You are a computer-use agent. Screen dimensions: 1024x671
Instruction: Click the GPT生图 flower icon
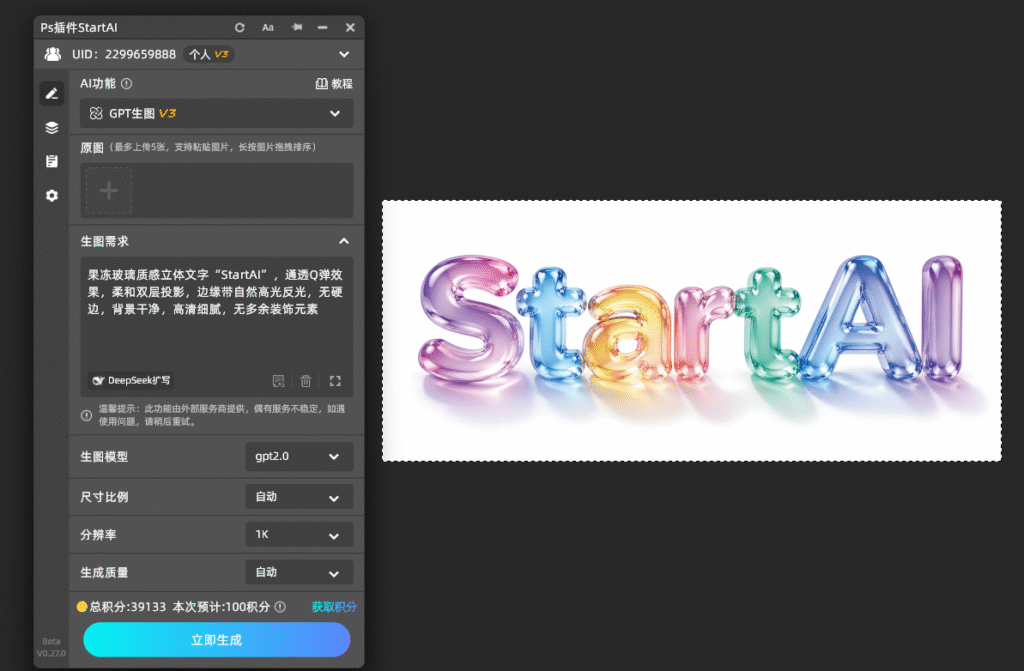96,114
